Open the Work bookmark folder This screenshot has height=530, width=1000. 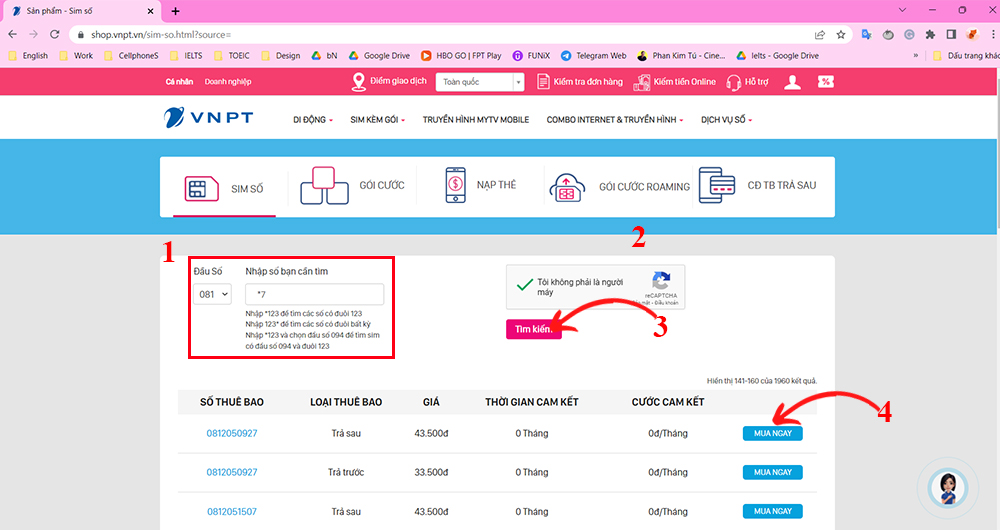(x=76, y=55)
